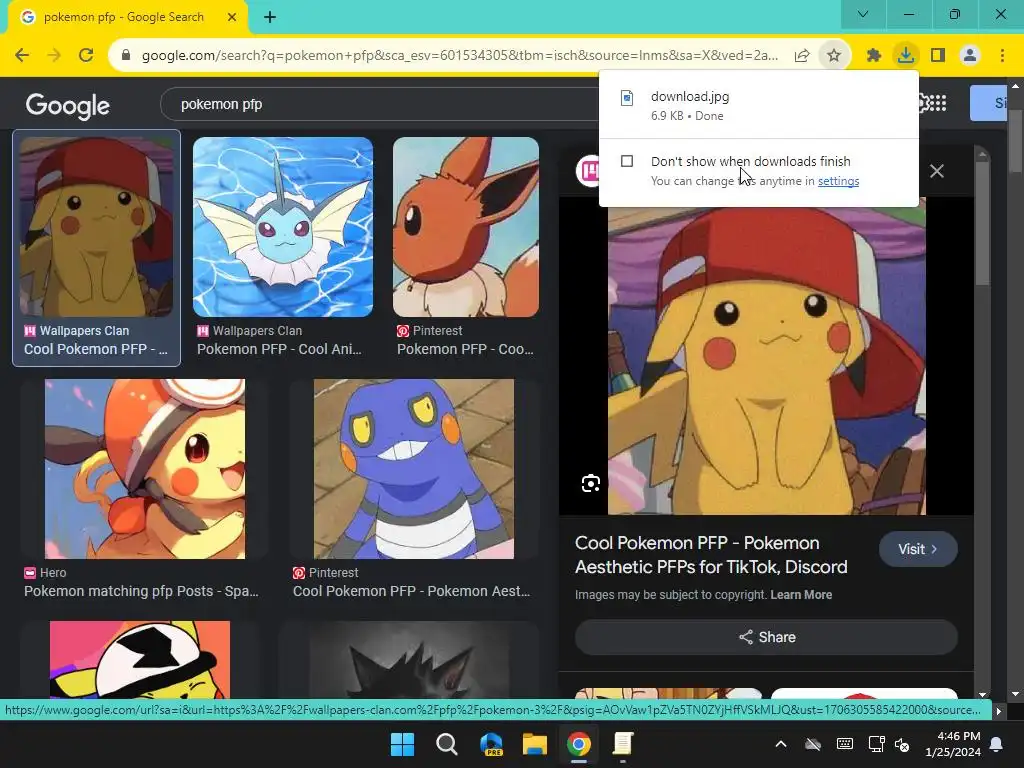
Task: Open Google apps grid icon
Action: 938,103
